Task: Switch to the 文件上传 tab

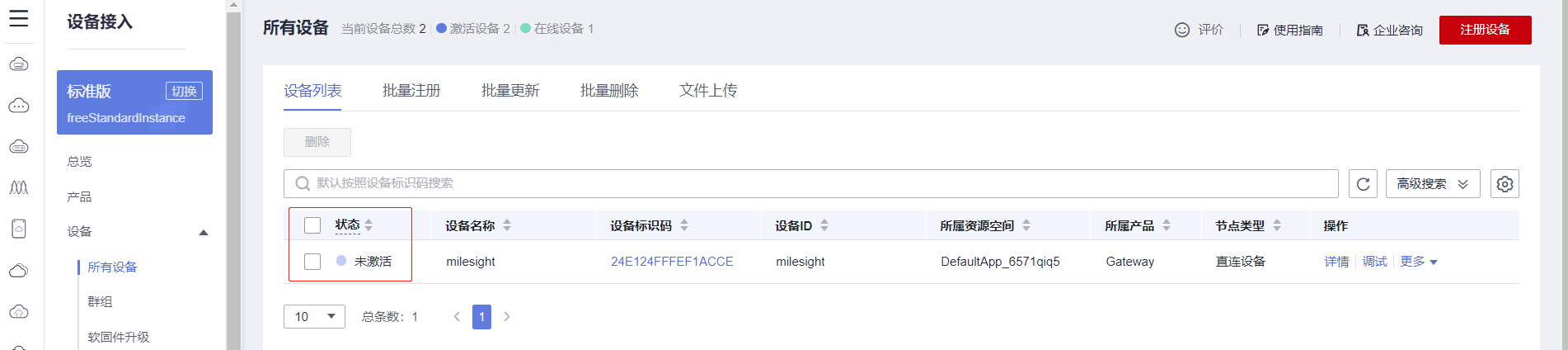Action: click(708, 91)
